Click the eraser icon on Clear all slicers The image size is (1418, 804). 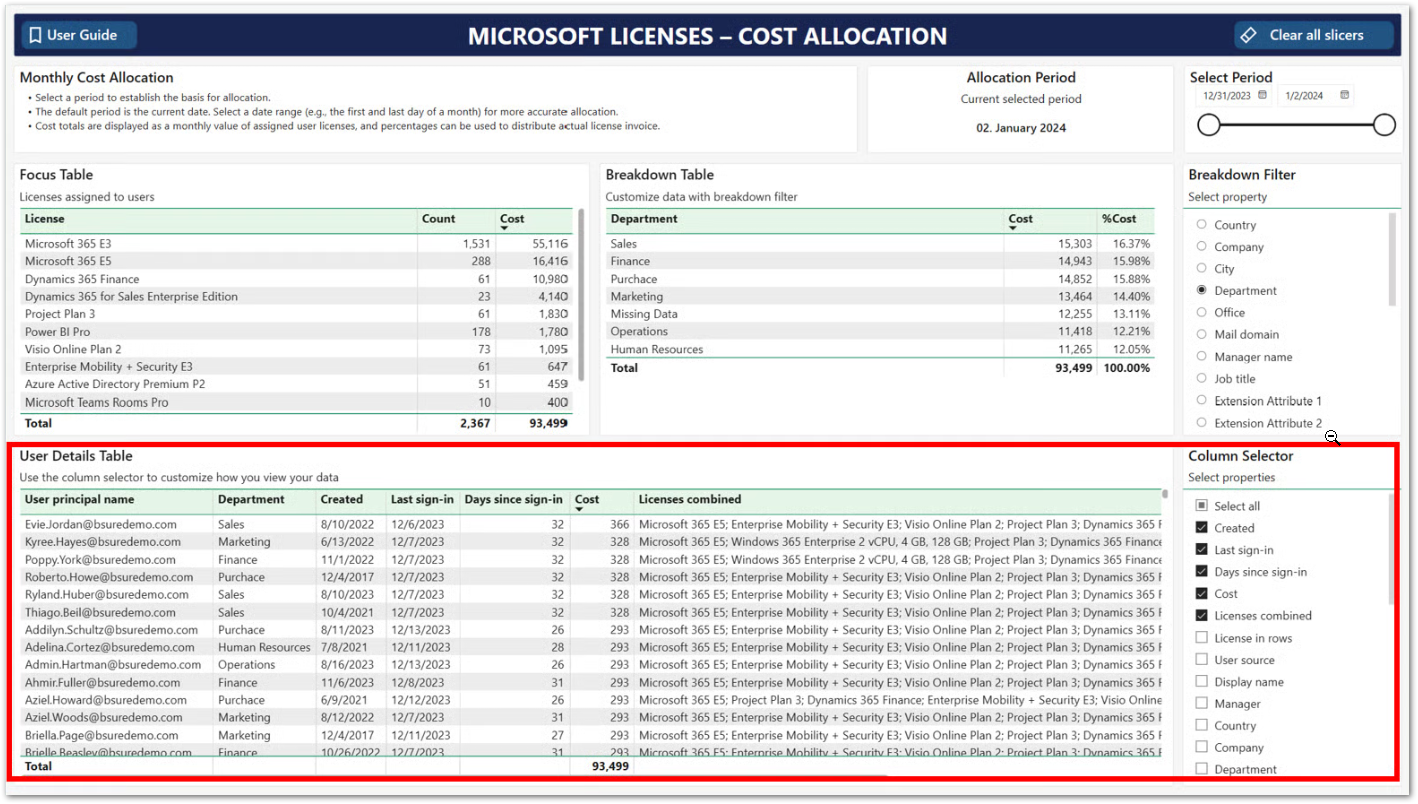coord(1248,35)
